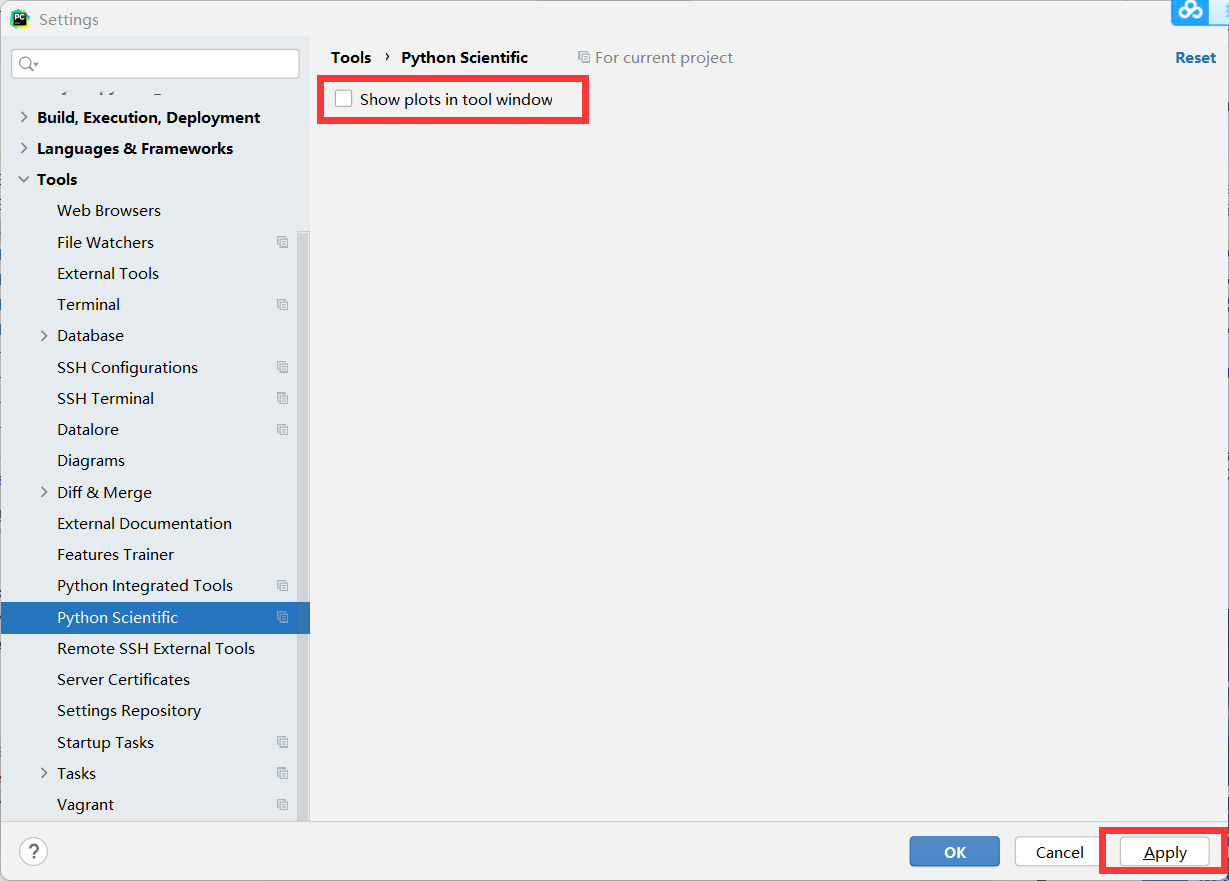Open Remote SSH External Tools

[156, 648]
